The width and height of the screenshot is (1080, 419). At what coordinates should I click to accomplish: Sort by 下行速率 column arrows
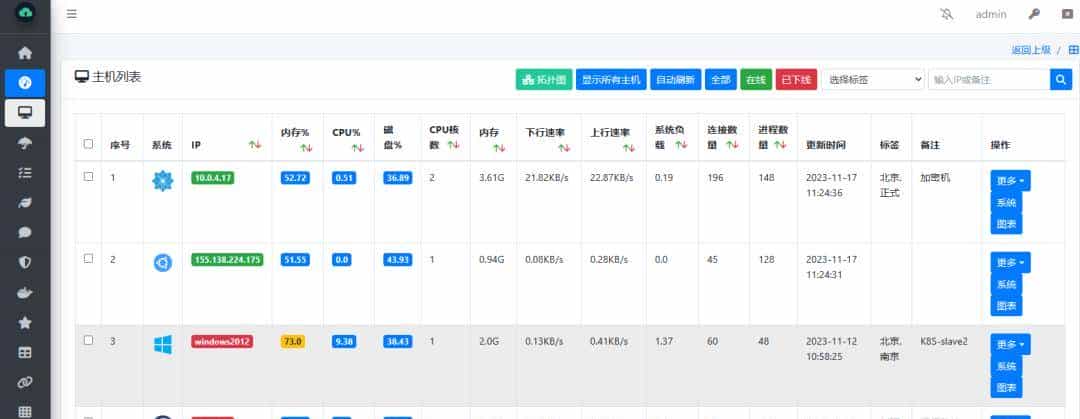tap(564, 147)
